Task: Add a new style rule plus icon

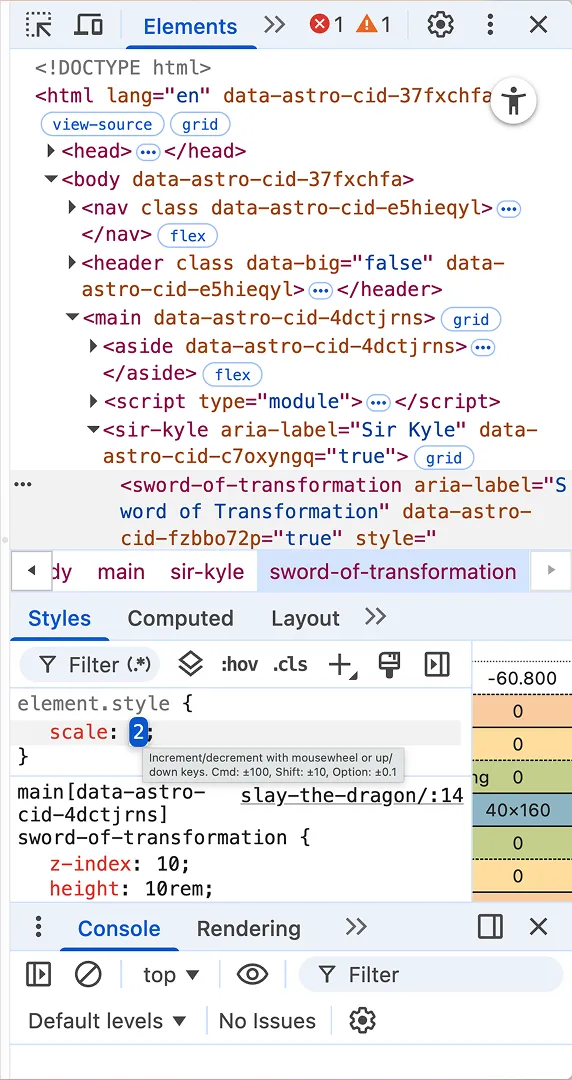Action: point(341,665)
